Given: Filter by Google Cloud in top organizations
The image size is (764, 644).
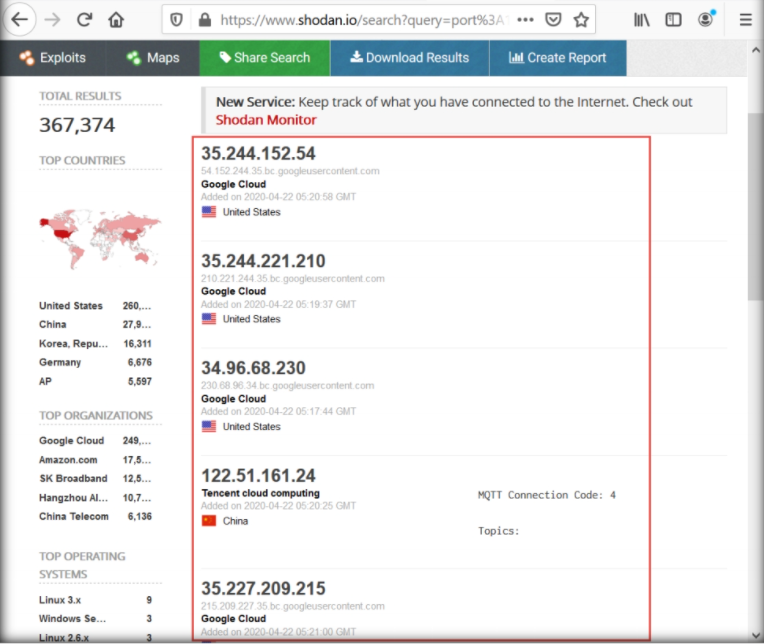Looking at the screenshot, I should point(72,441).
